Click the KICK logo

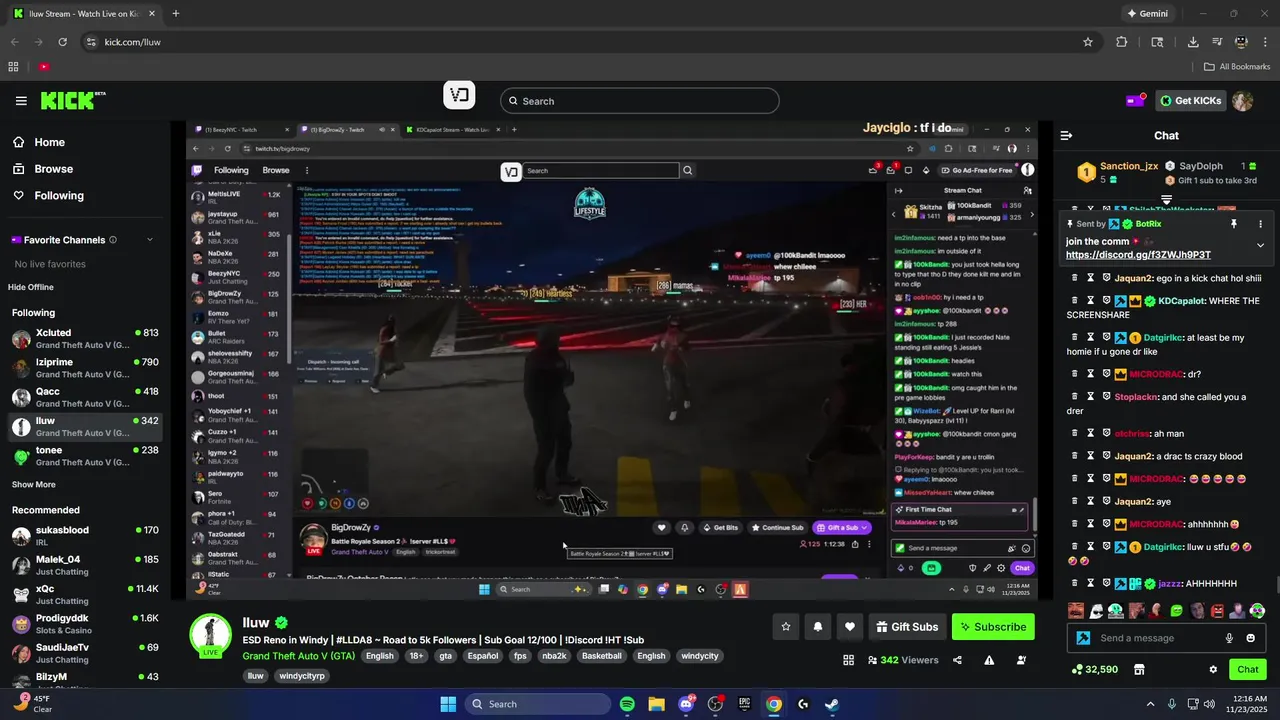point(72,100)
